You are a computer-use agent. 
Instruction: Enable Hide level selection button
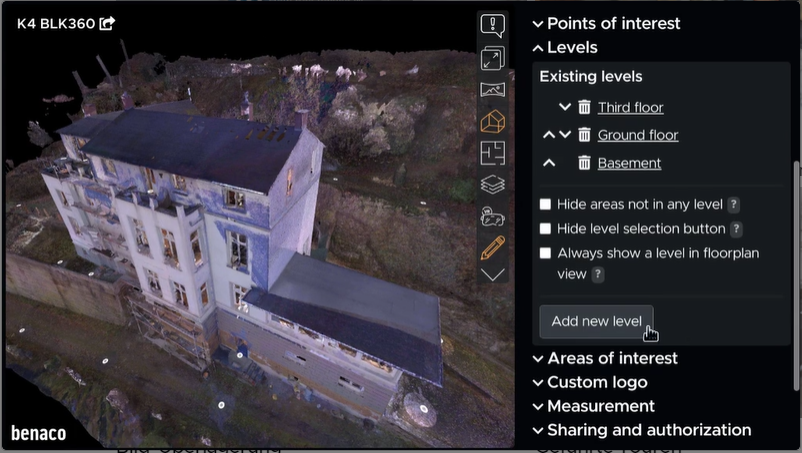[x=545, y=229]
